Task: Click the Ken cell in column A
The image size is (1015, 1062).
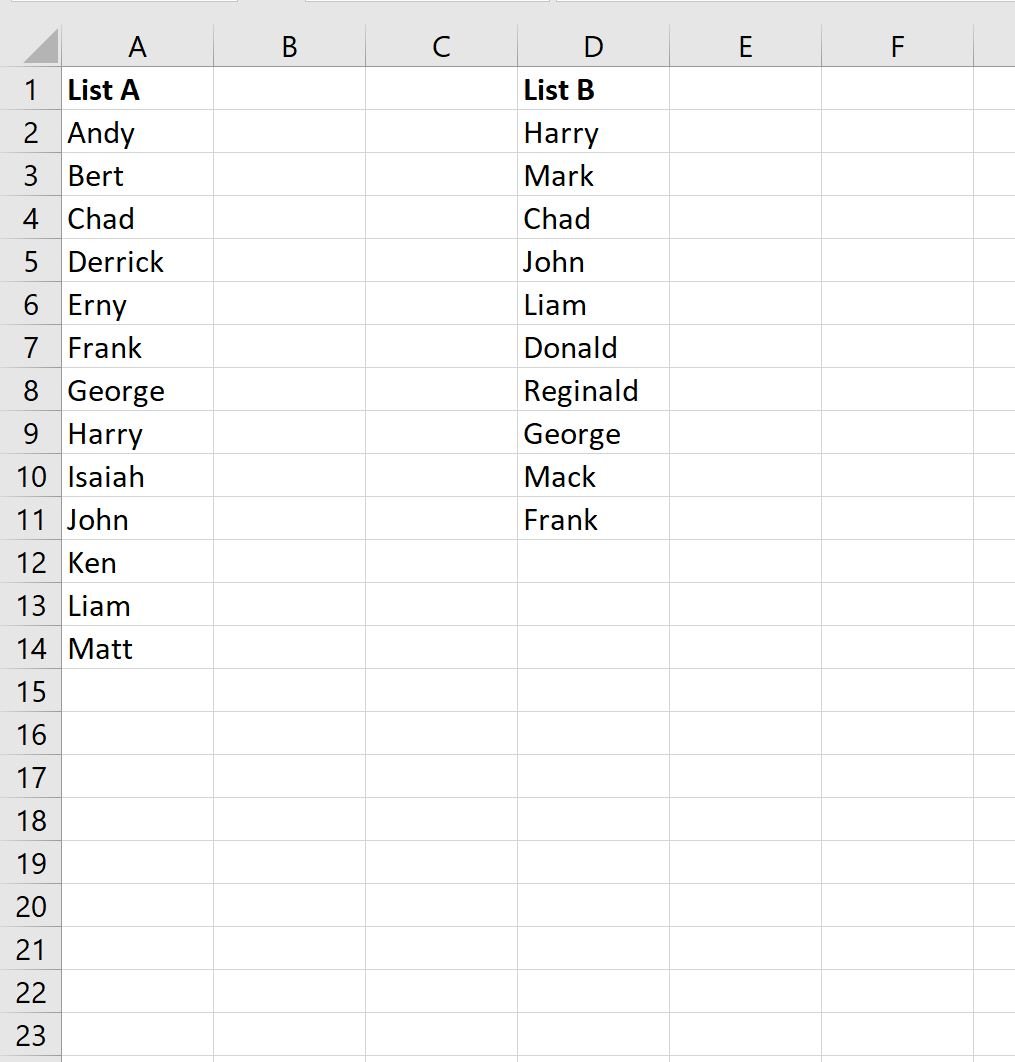Action: tap(137, 561)
